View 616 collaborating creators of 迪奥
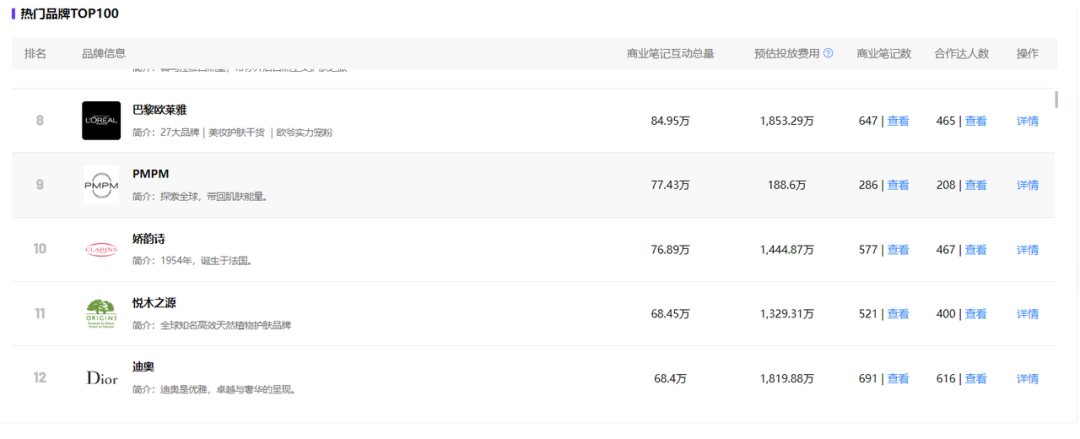 (x=975, y=379)
